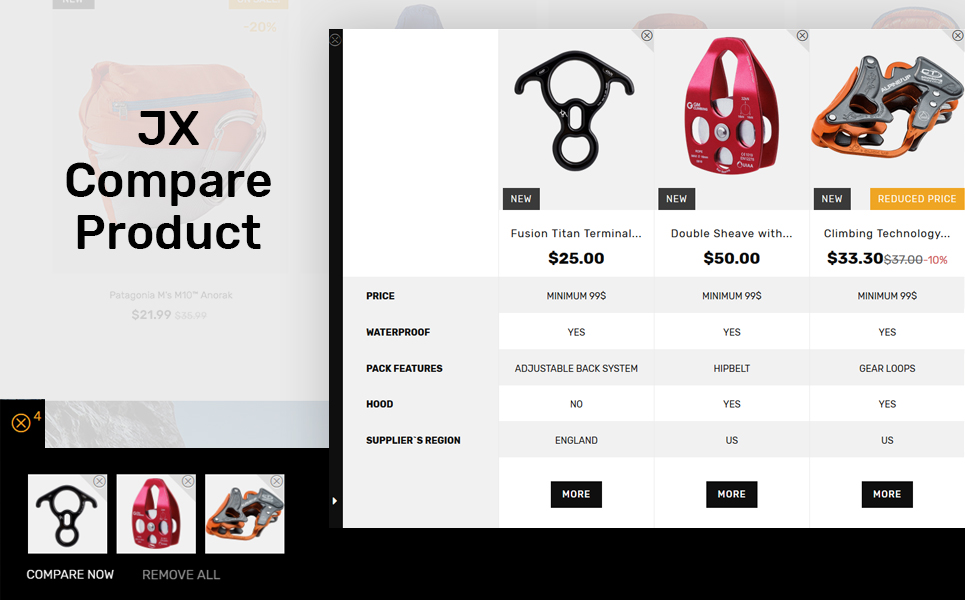This screenshot has width=965, height=600.
Task: Remove red pulley thumbnail from compare bar
Action: point(188,481)
